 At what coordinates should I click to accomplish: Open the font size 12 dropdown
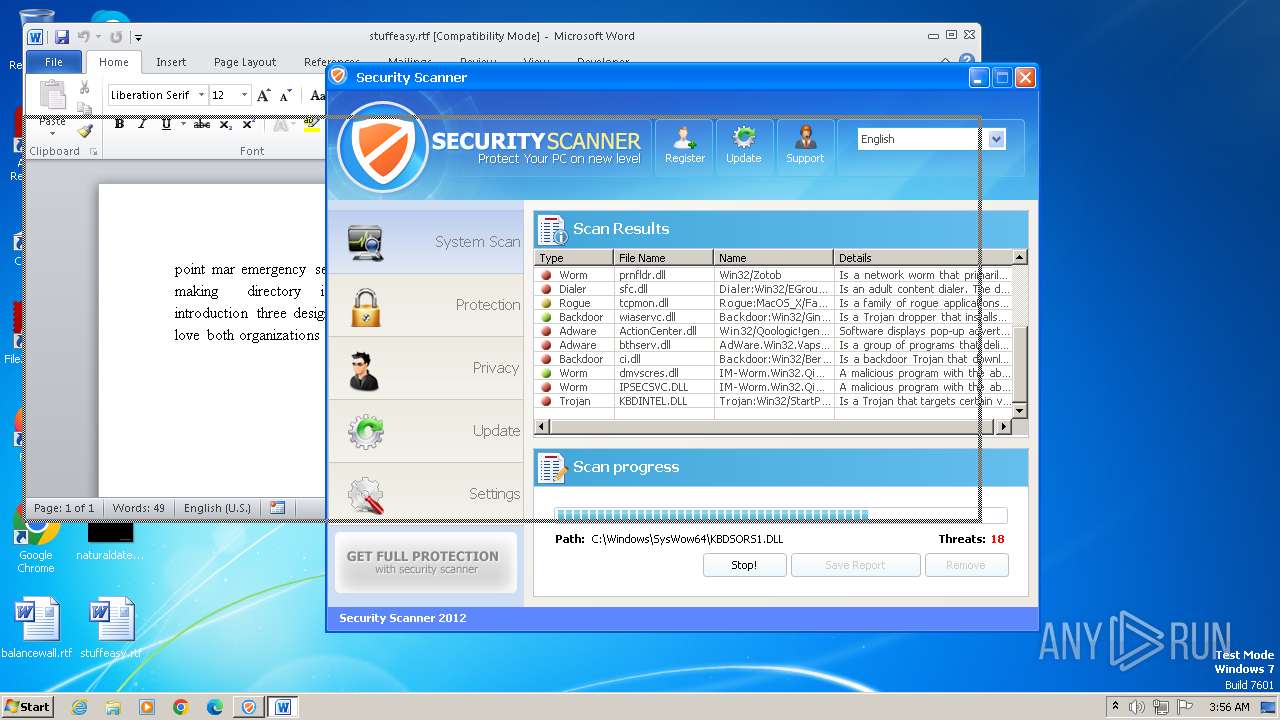point(244,95)
